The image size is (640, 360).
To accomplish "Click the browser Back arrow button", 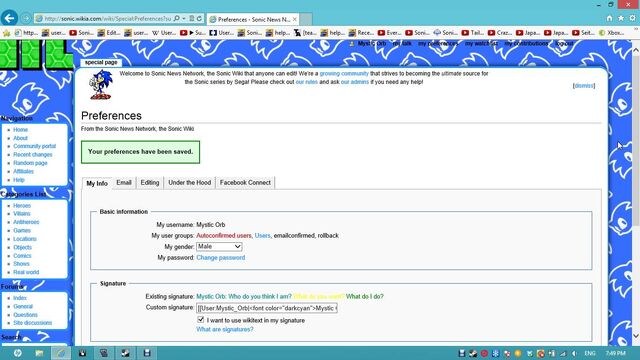I will pyautogui.click(x=9, y=18).
